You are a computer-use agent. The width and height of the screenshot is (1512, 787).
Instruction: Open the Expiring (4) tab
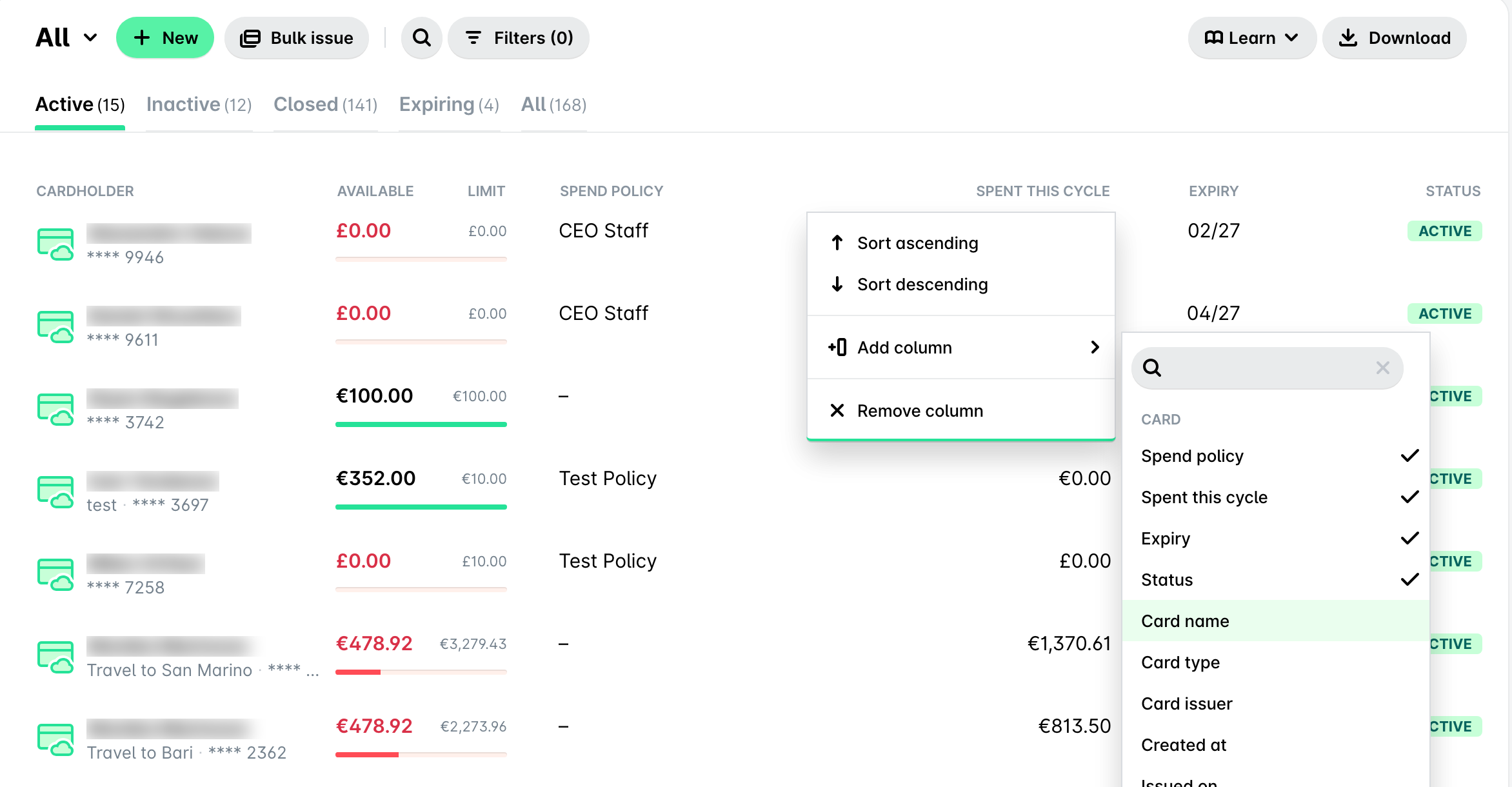(x=449, y=105)
